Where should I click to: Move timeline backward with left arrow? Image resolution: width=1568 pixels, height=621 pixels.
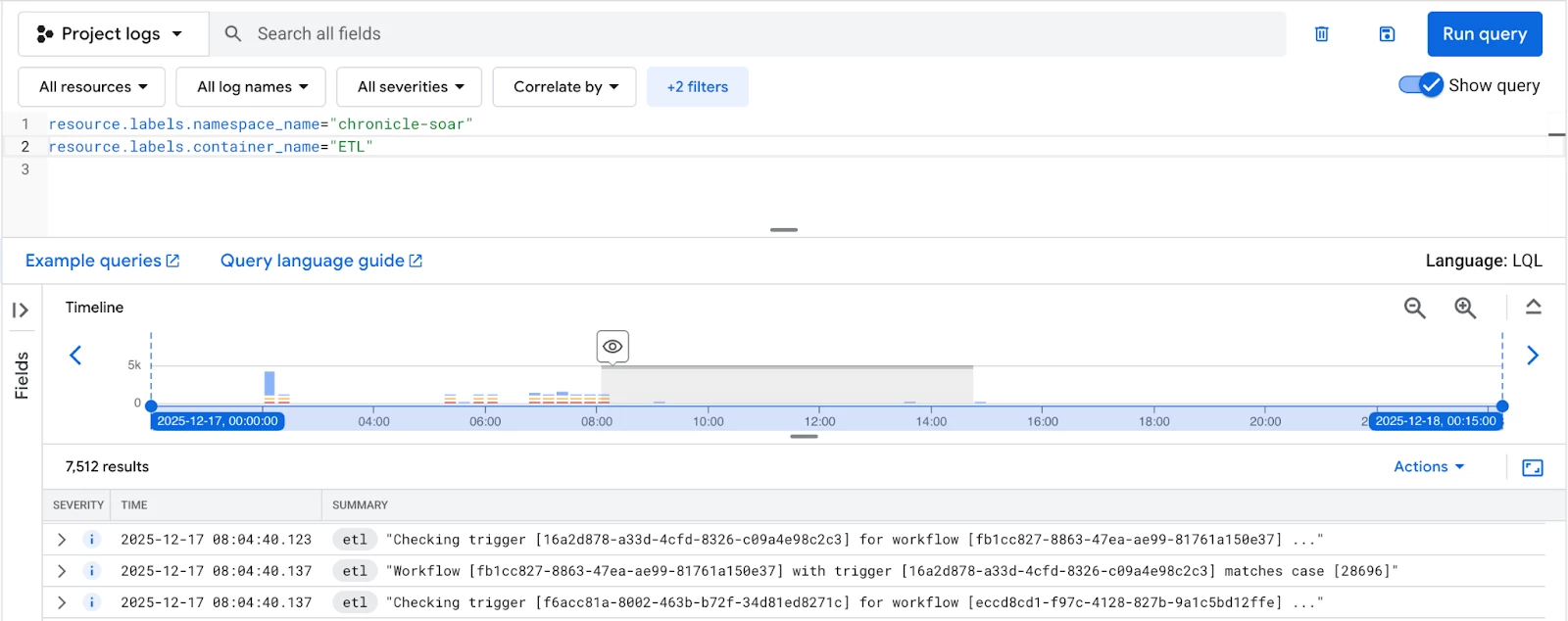click(x=75, y=355)
